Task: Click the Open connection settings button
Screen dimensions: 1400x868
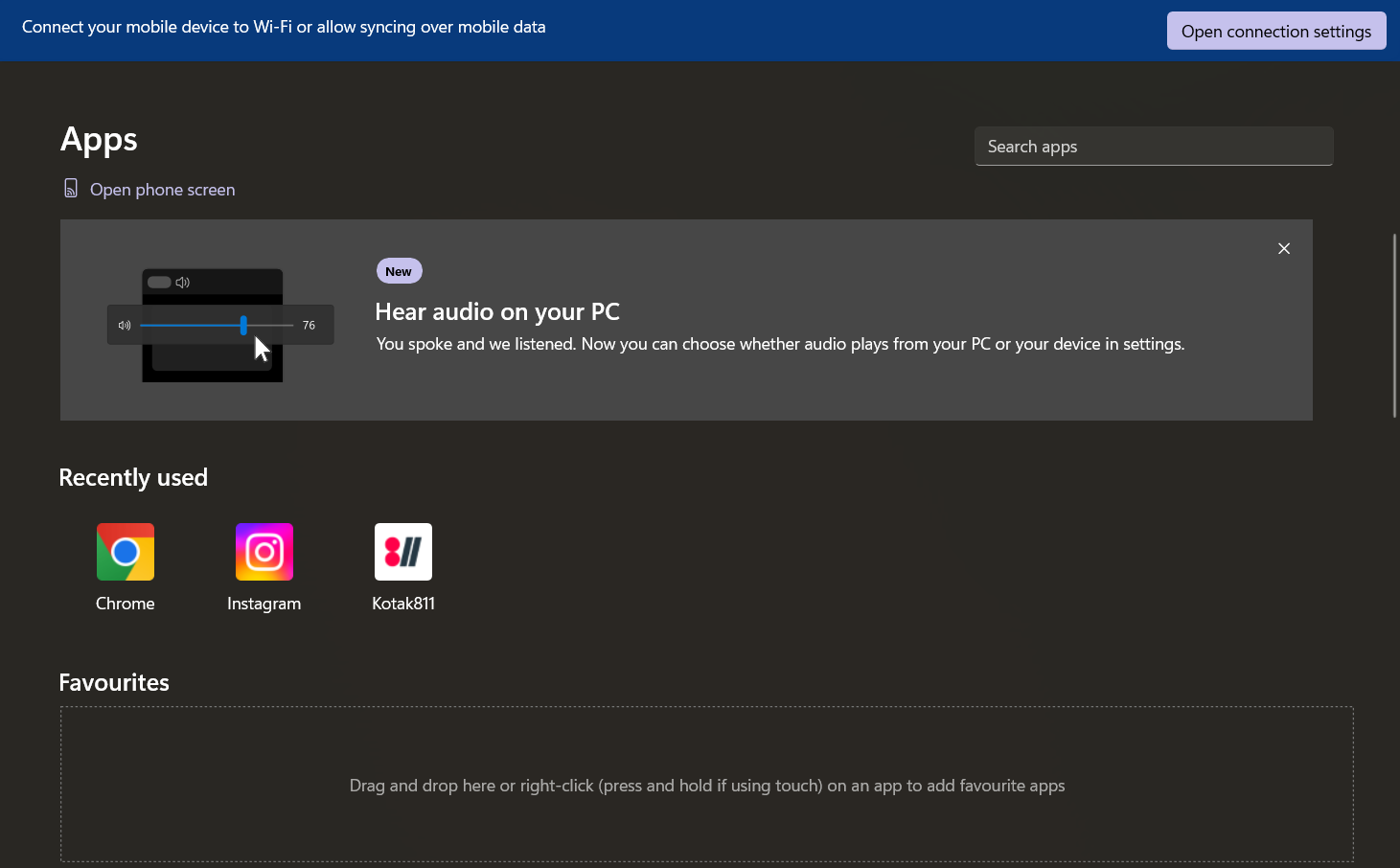Action: click(x=1275, y=32)
